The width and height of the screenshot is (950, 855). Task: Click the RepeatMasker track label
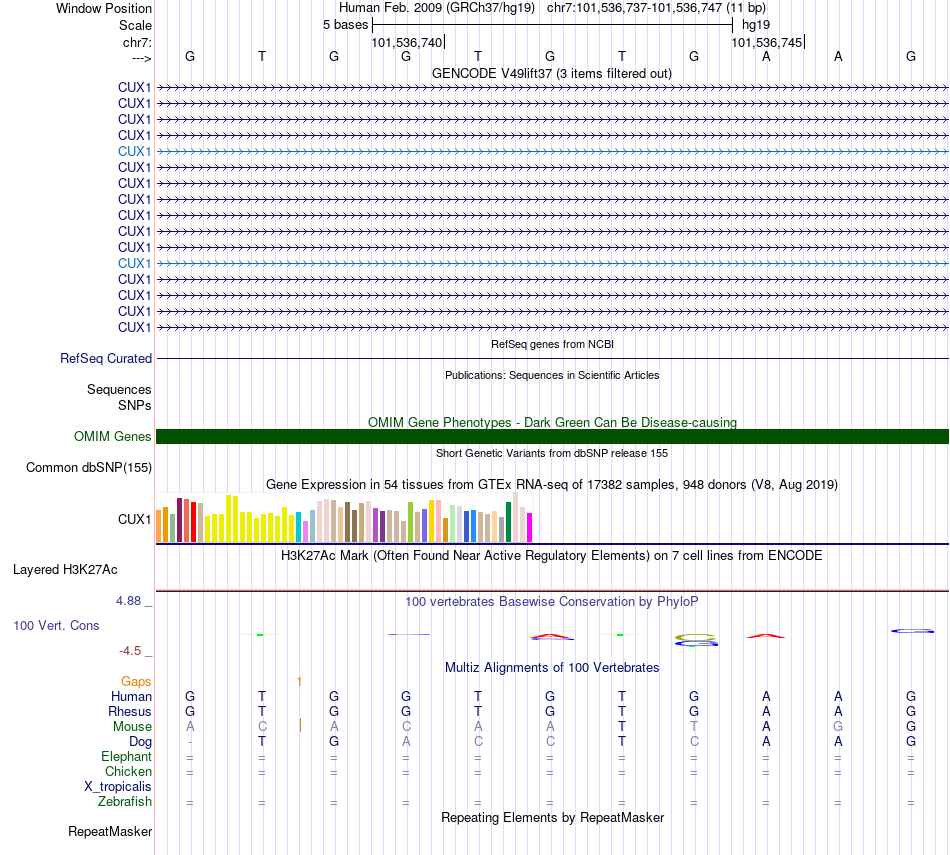click(110, 831)
